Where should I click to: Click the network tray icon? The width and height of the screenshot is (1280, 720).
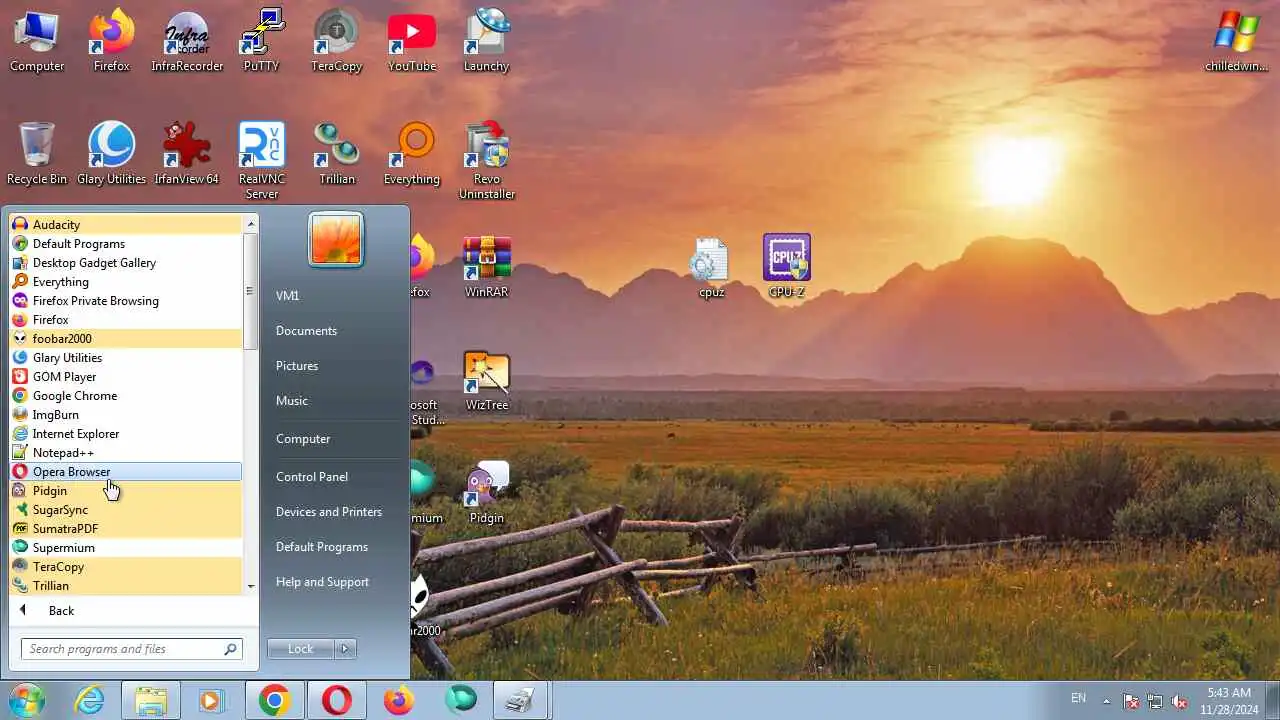1155,701
